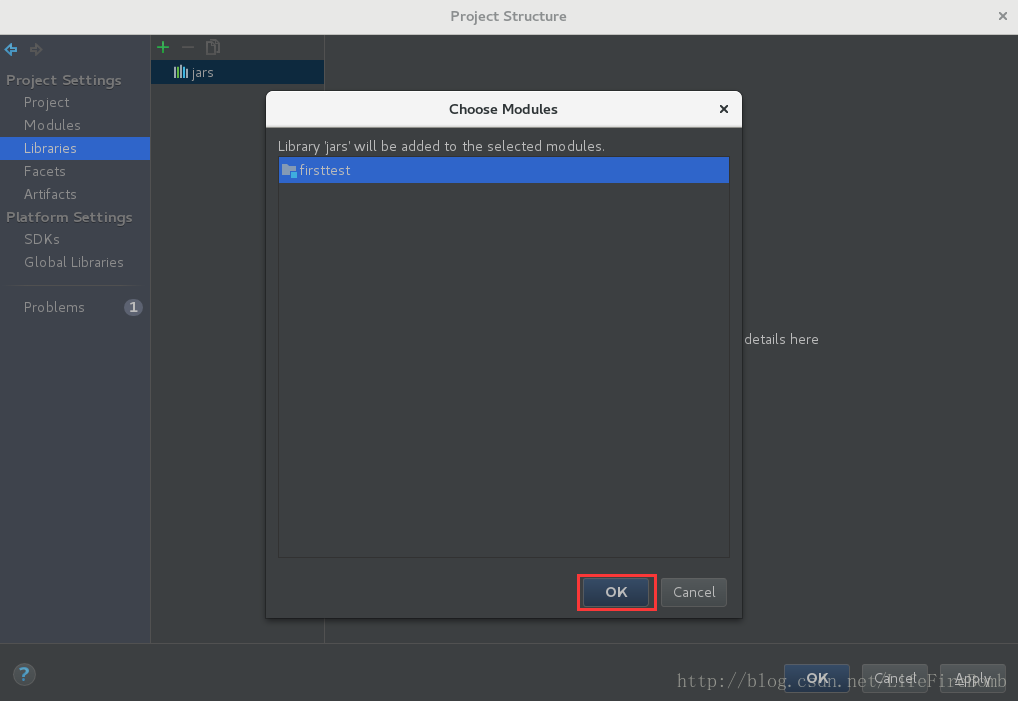
Task: Click Apply in Project Structure window
Action: pos(973,678)
